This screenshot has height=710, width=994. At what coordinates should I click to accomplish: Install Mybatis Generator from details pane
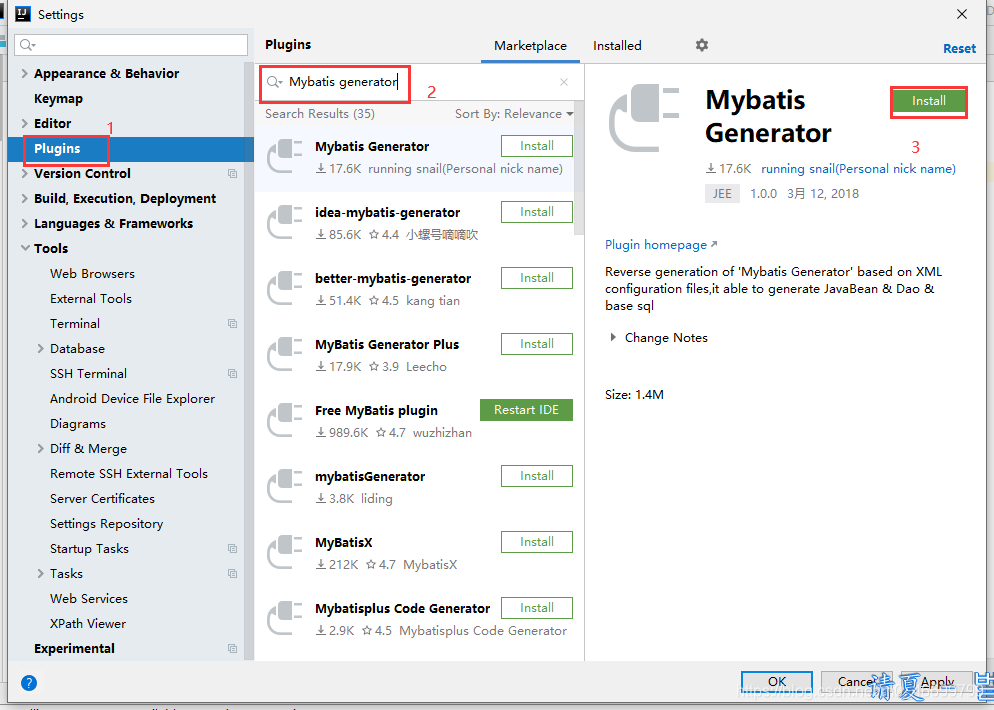click(929, 101)
